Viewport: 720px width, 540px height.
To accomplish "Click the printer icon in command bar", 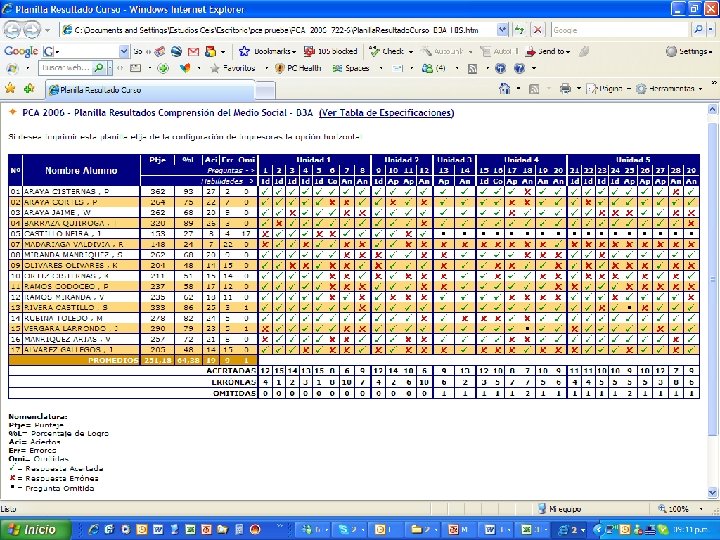I will 564,89.
